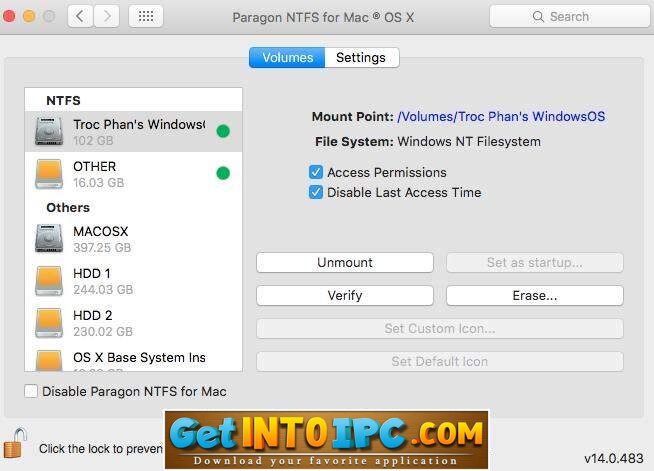Uncheck Disable Last Access Time
Image resolution: width=654 pixels, height=471 pixels.
click(316, 192)
